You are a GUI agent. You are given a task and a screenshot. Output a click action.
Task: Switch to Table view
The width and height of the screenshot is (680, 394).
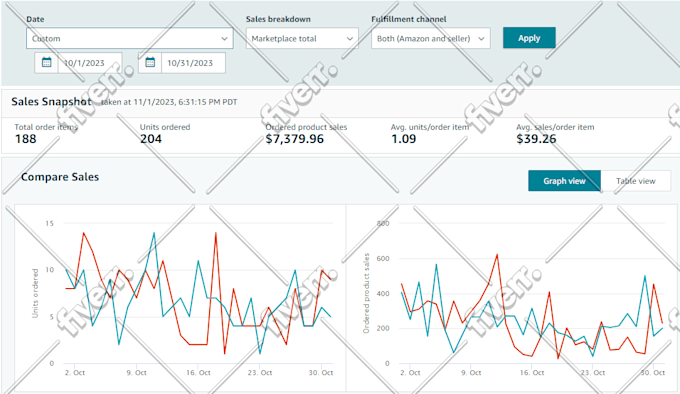tap(636, 181)
